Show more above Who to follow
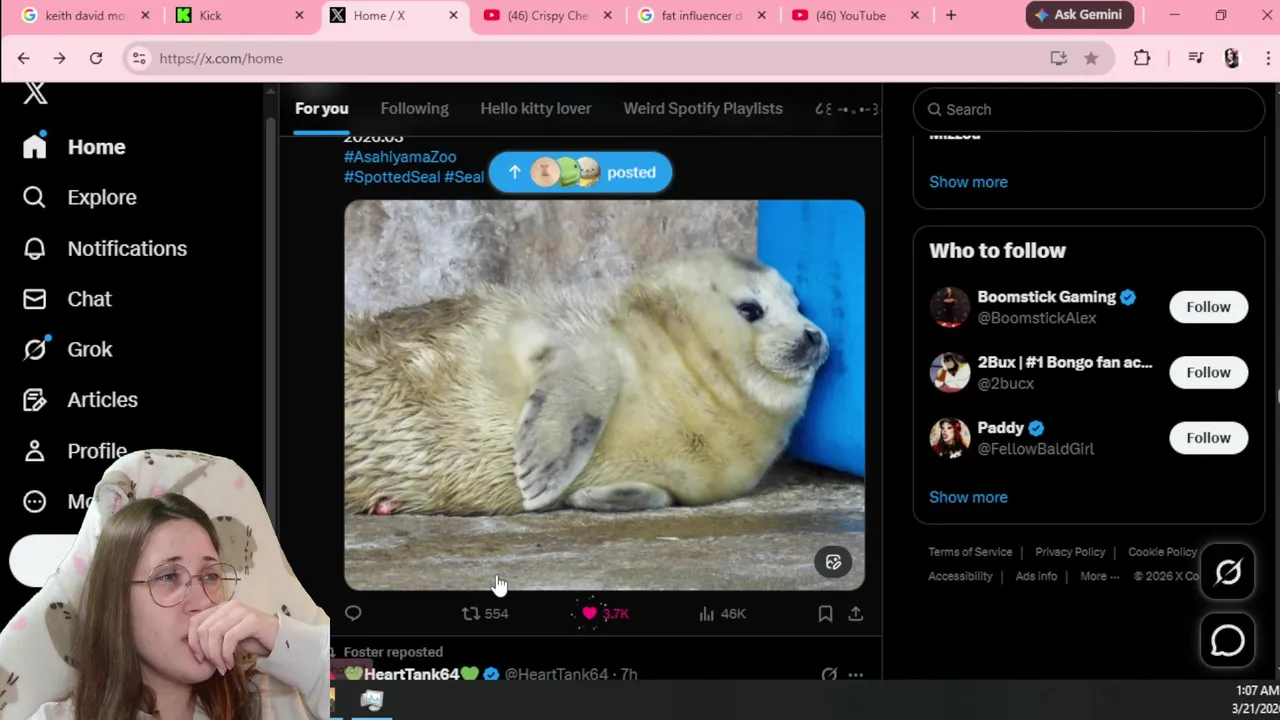The width and height of the screenshot is (1280, 720). point(968,182)
